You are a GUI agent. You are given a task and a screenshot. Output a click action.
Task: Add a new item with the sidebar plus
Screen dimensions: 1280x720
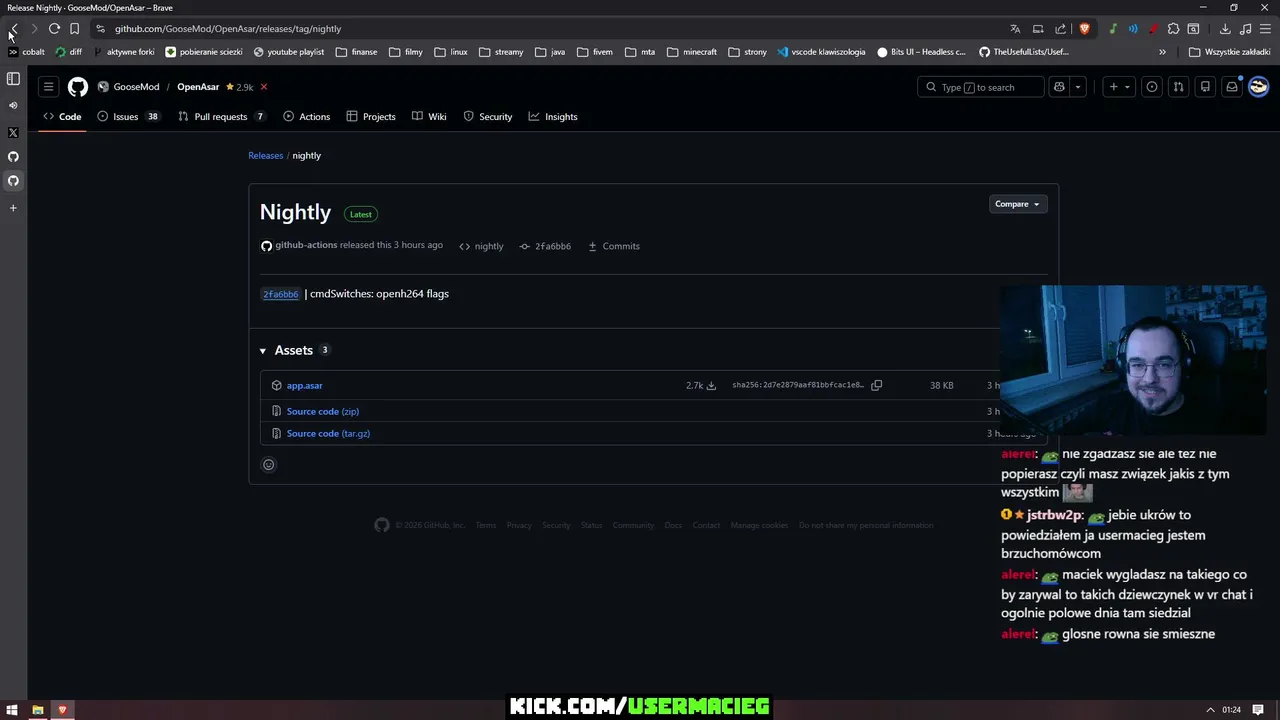pos(13,208)
